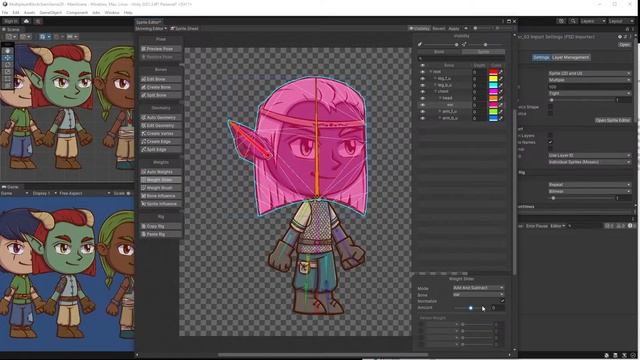640x360 pixels.
Task: Open orange color swatch for head bone
Action: 493,98
